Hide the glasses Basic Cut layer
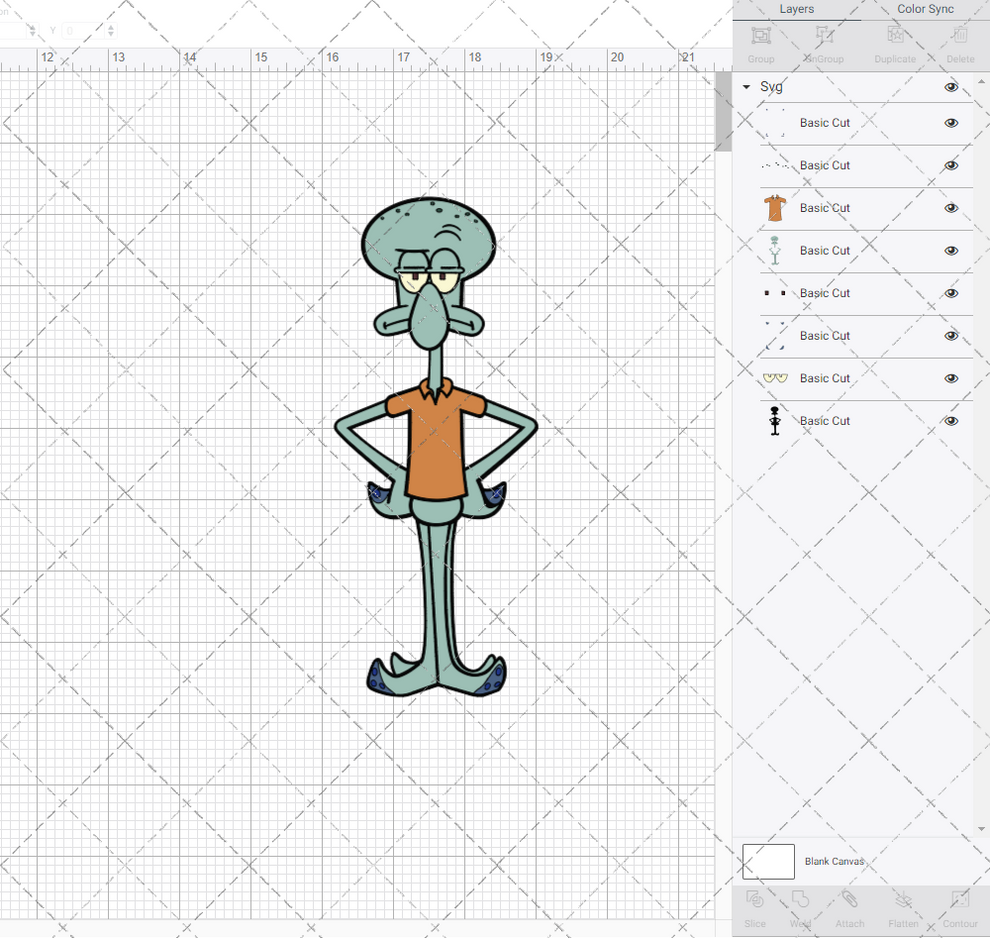 (x=951, y=378)
